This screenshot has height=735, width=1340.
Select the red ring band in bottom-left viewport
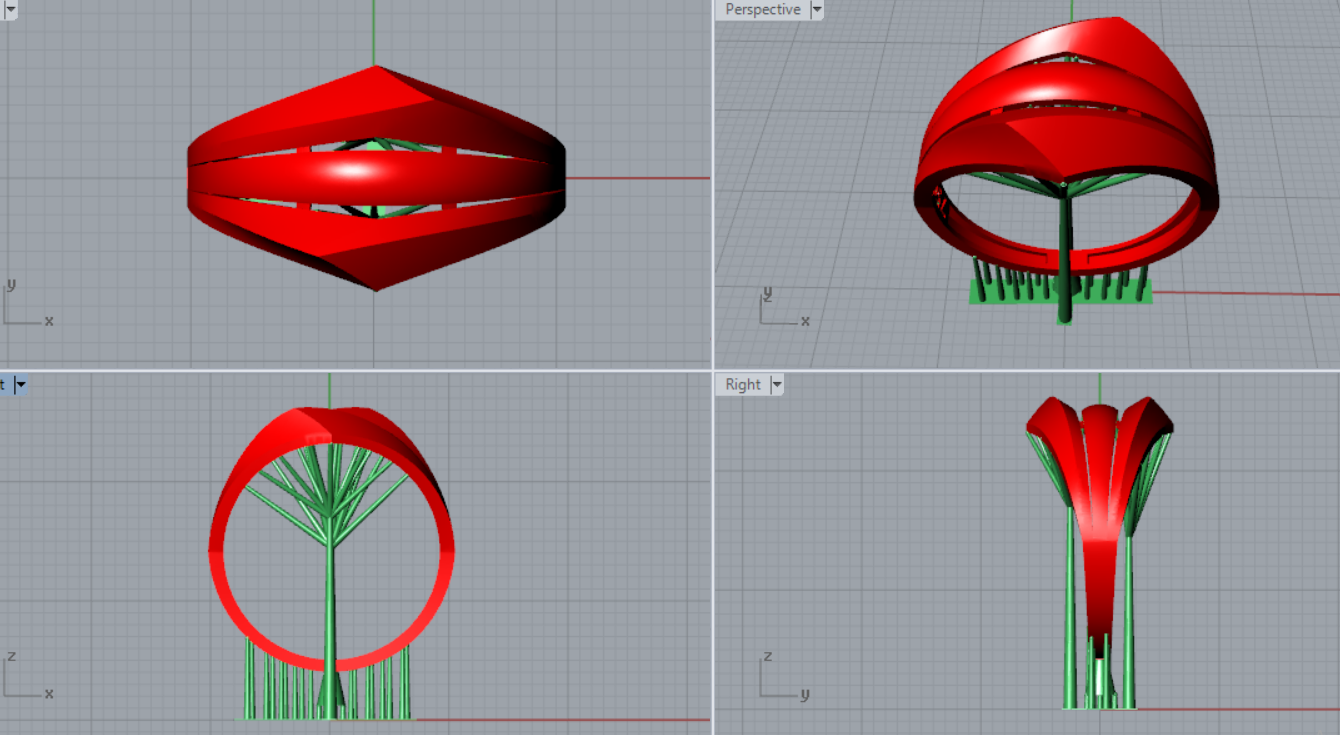440,580
